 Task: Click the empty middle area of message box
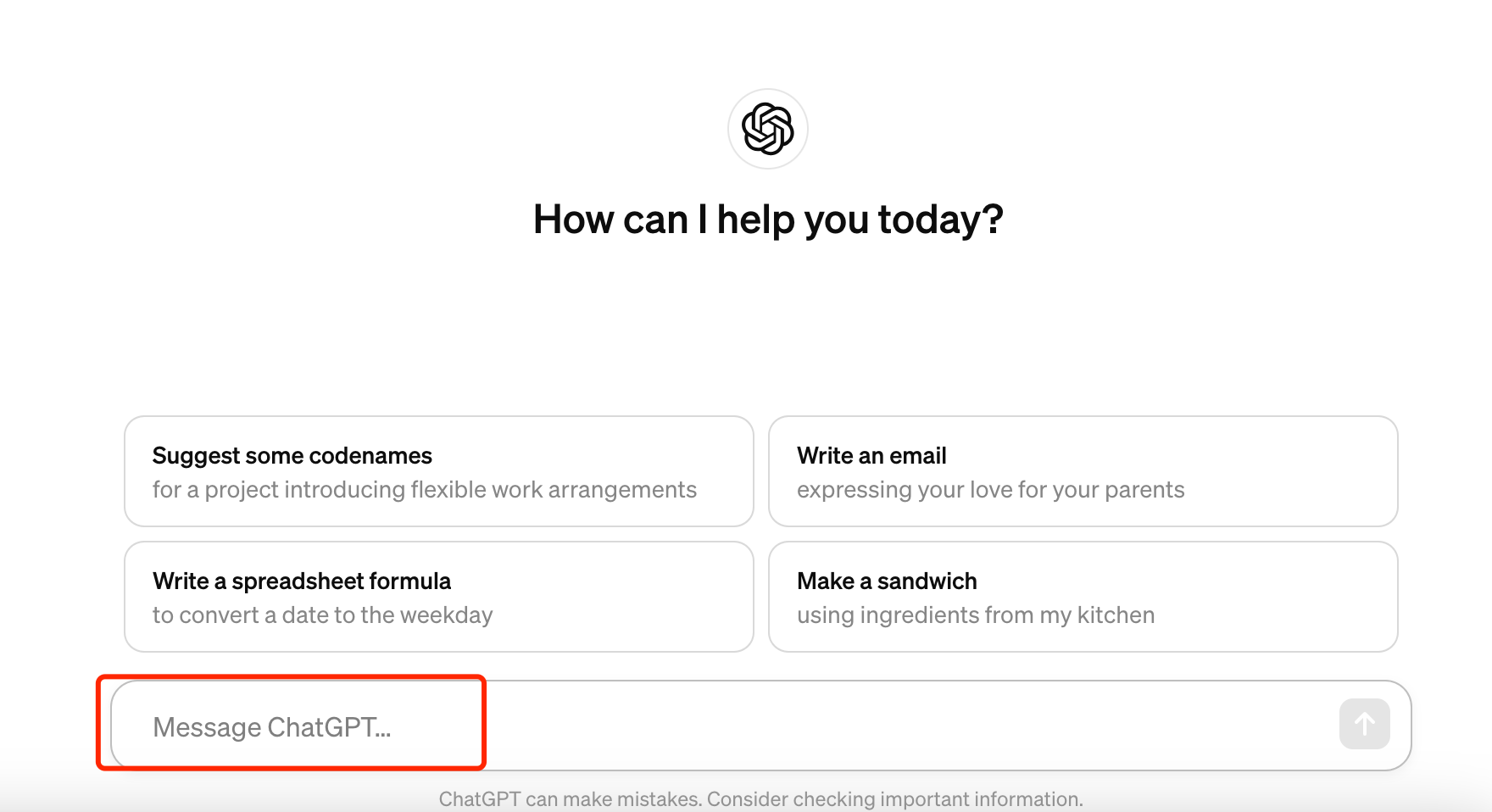tap(848, 726)
